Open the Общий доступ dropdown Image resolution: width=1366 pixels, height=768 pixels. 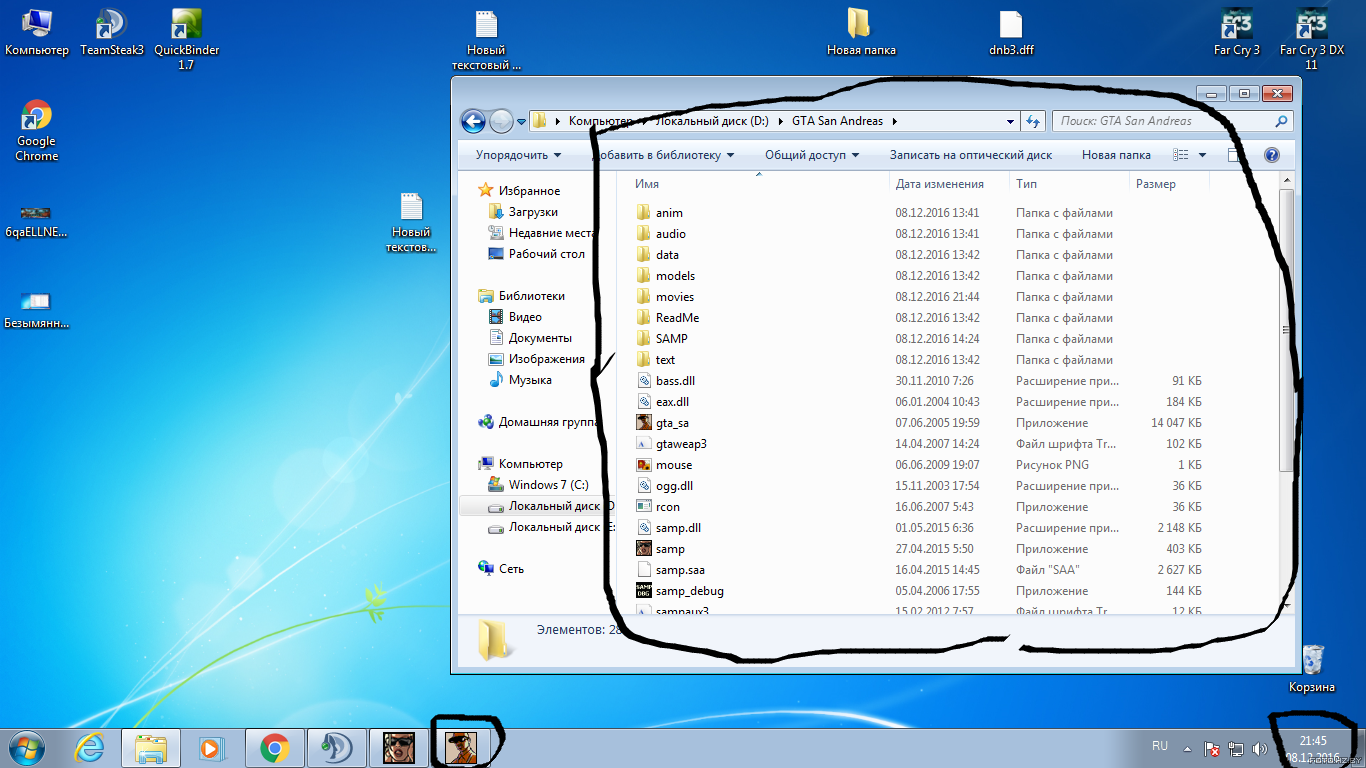(x=812, y=155)
